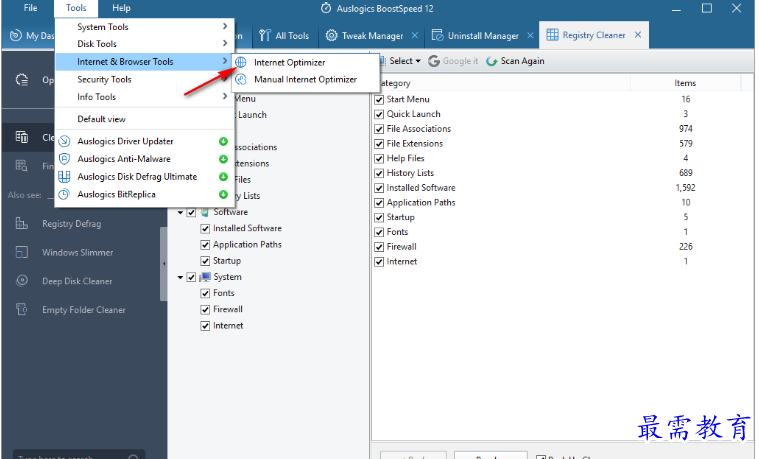Open the Select dropdown in toolbar
Viewport: 759px width, 459px height.
[x=405, y=61]
